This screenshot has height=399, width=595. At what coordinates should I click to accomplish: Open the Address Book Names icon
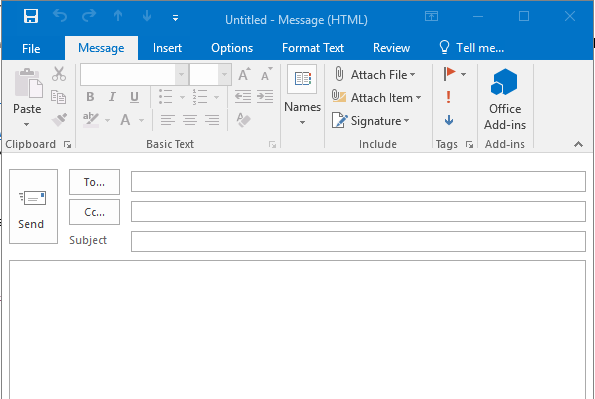302,79
